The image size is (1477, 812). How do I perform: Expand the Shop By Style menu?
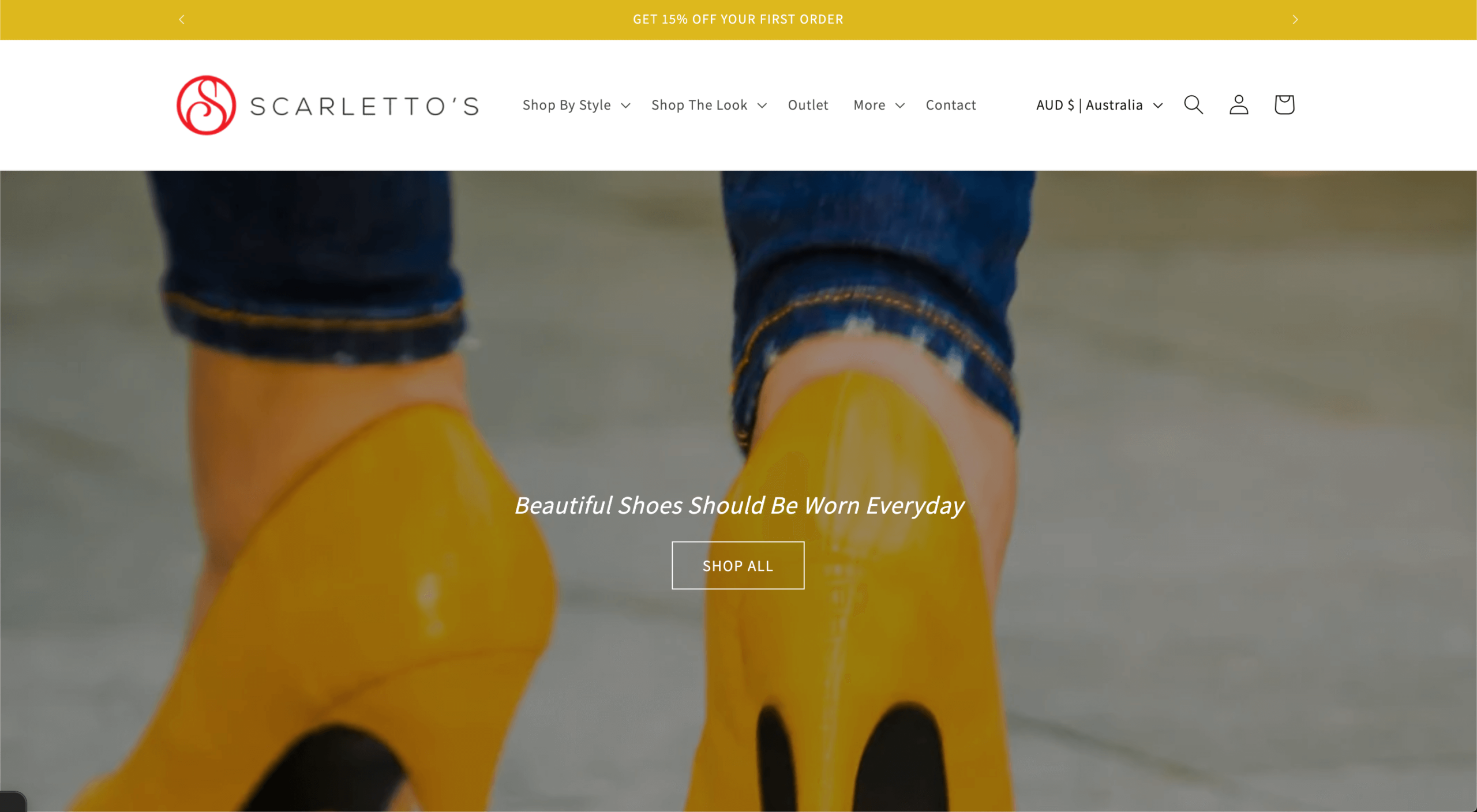click(x=576, y=105)
